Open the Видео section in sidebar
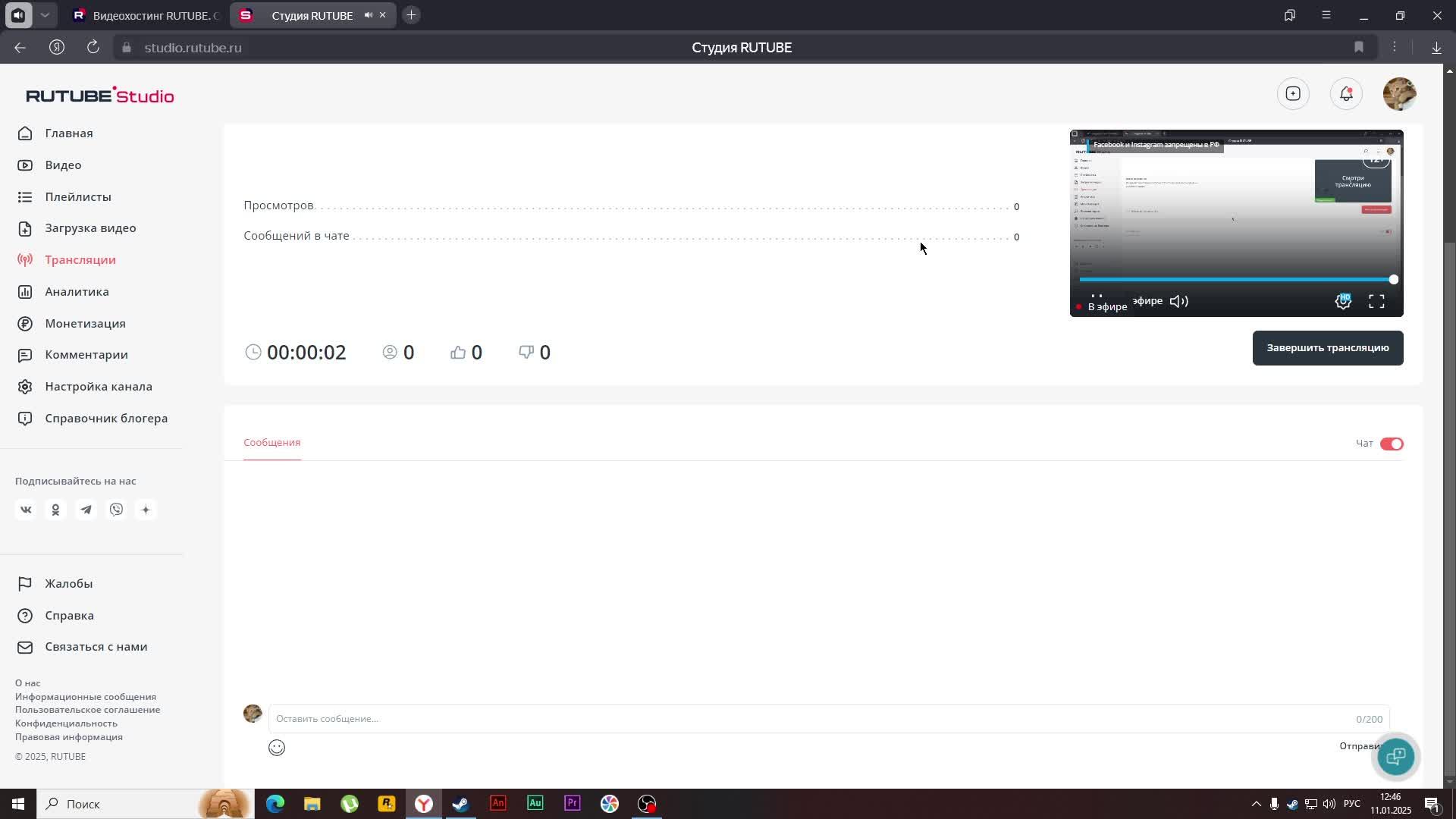The width and height of the screenshot is (1456, 819). tap(63, 165)
